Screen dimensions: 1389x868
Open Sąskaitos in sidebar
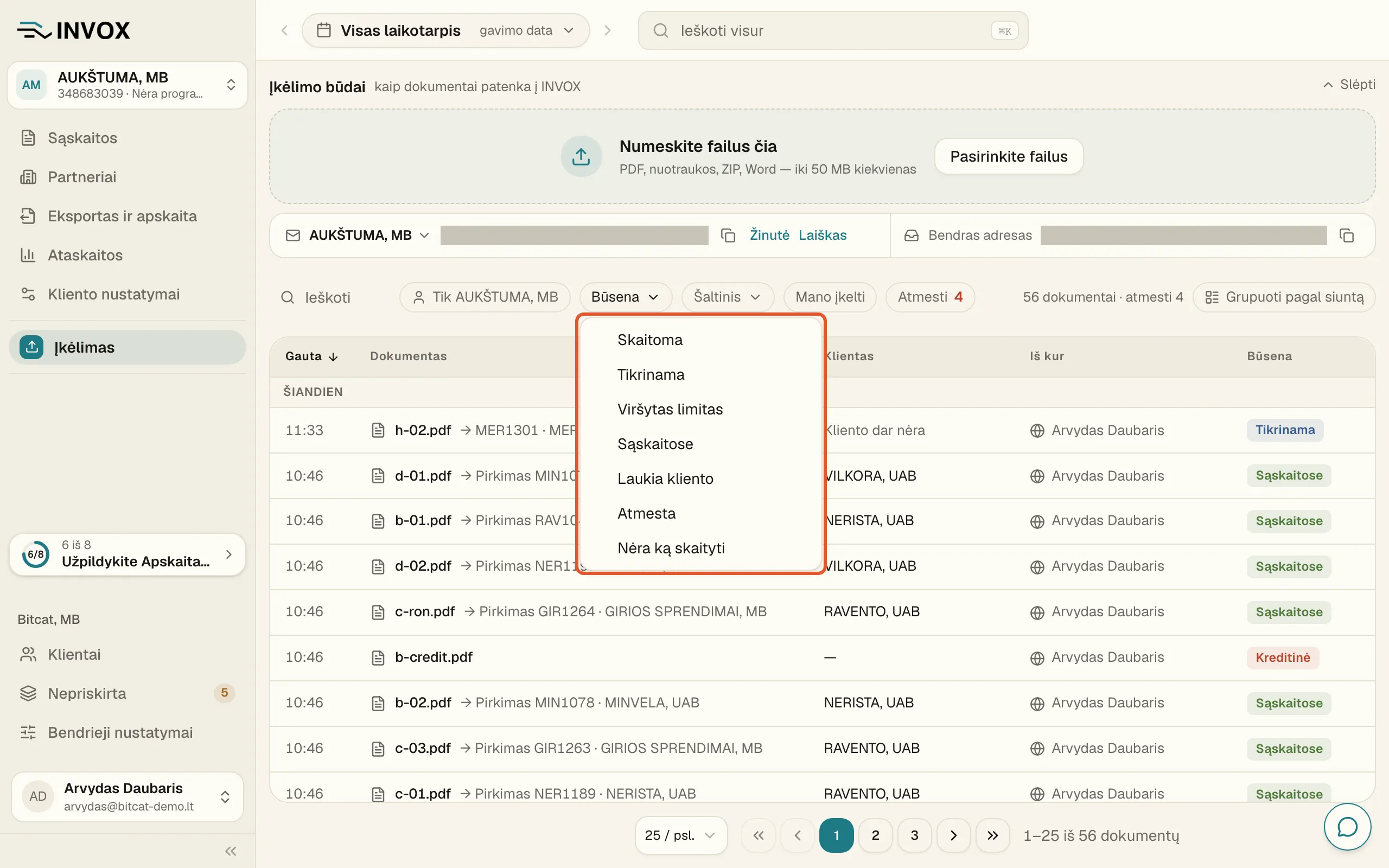[x=128, y=138]
